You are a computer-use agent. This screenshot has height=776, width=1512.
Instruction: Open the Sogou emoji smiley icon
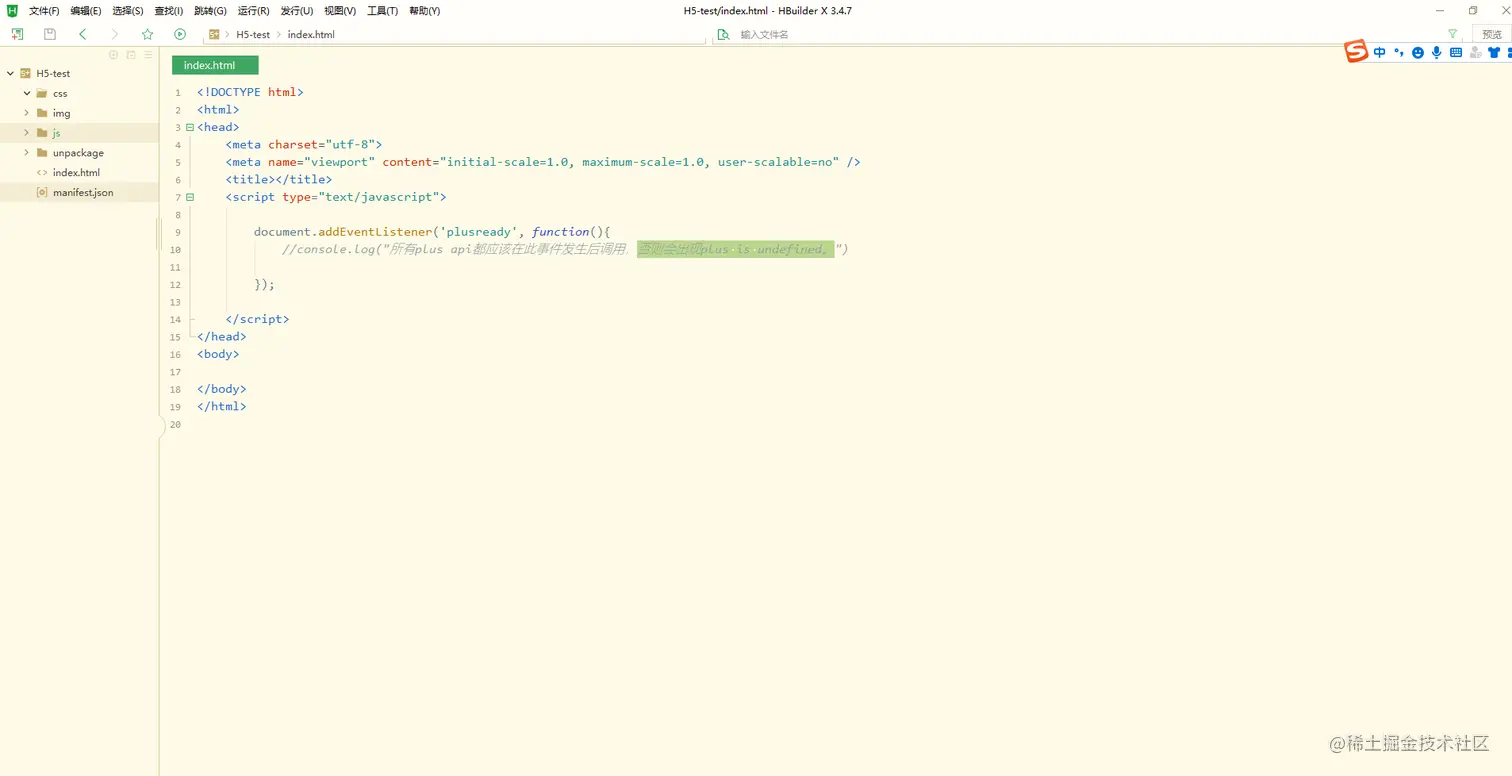point(1418,53)
